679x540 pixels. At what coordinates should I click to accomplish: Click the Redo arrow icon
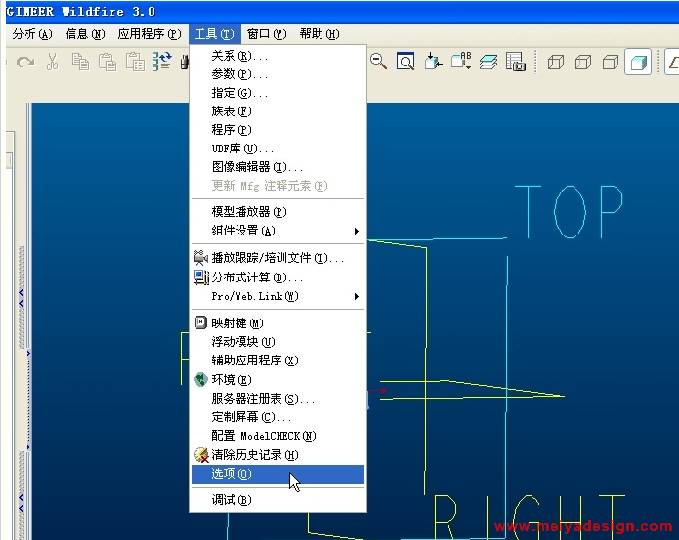26,62
